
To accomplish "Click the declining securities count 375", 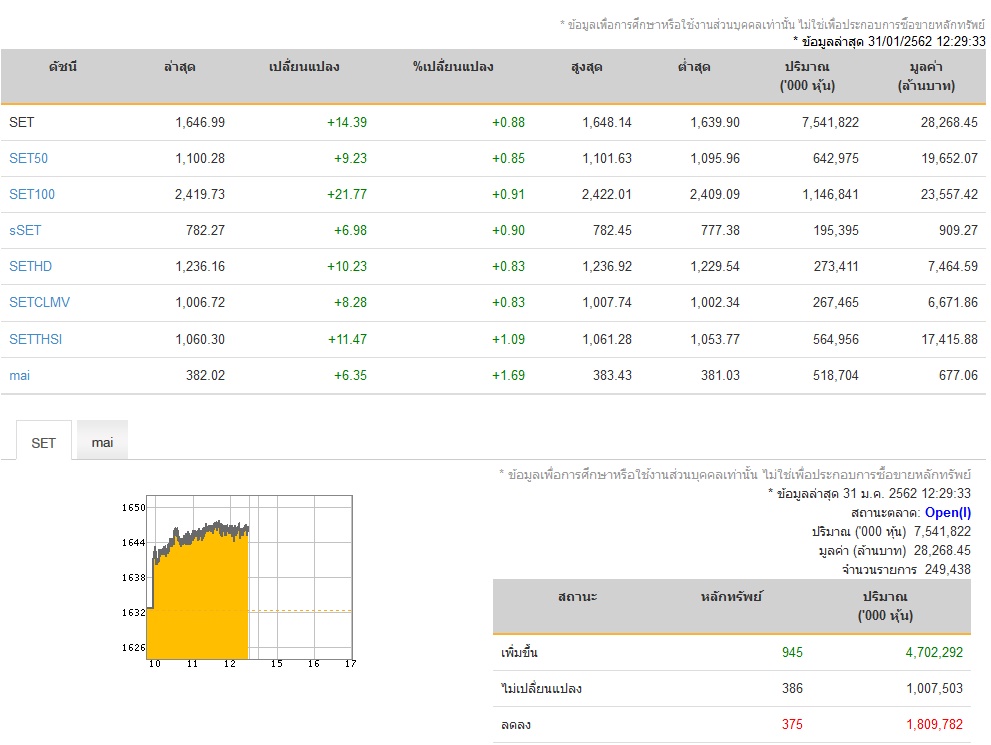I will [x=792, y=724].
